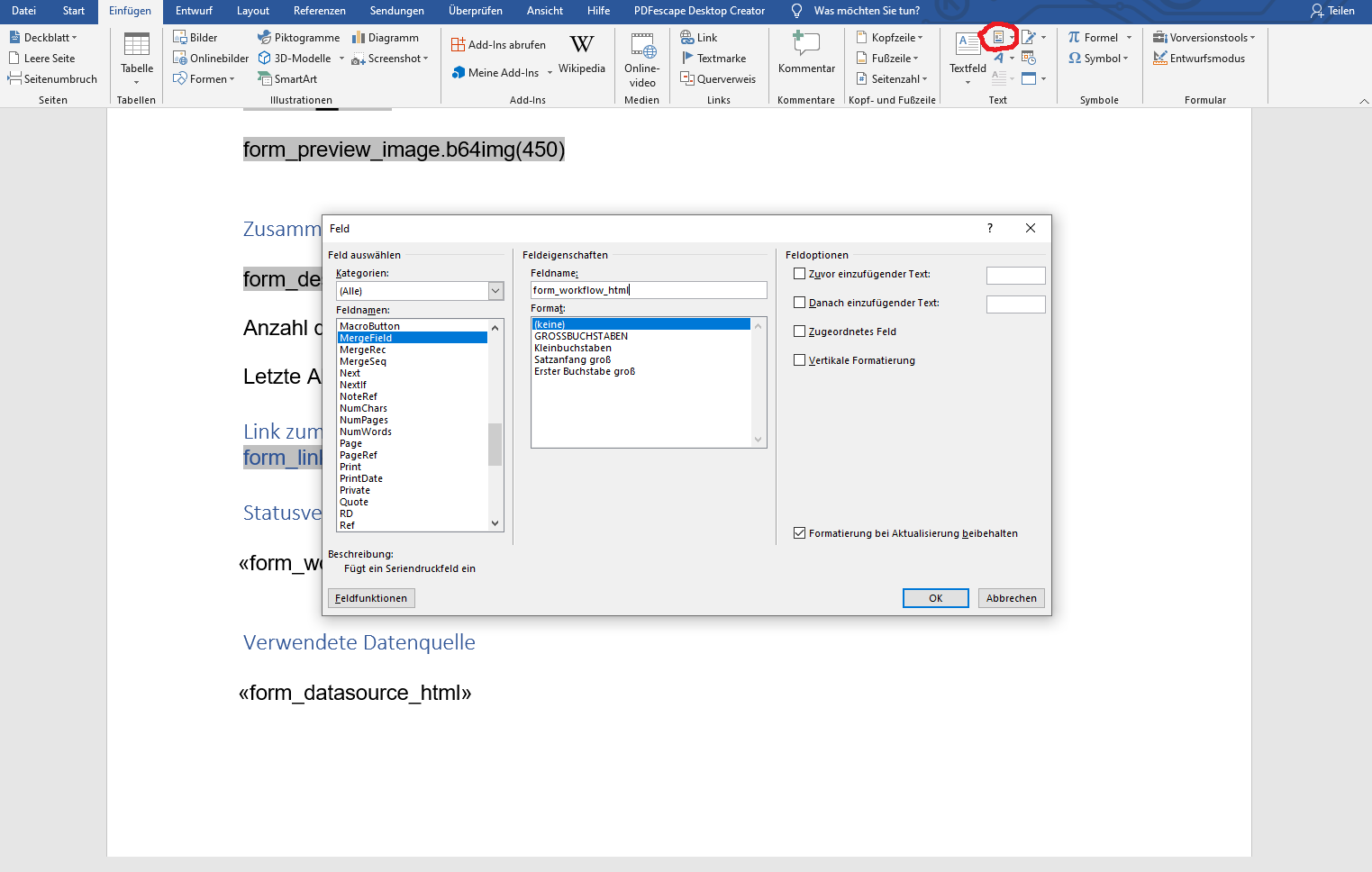
Task: Open the Kopfzeile dropdown
Action: (x=890, y=38)
